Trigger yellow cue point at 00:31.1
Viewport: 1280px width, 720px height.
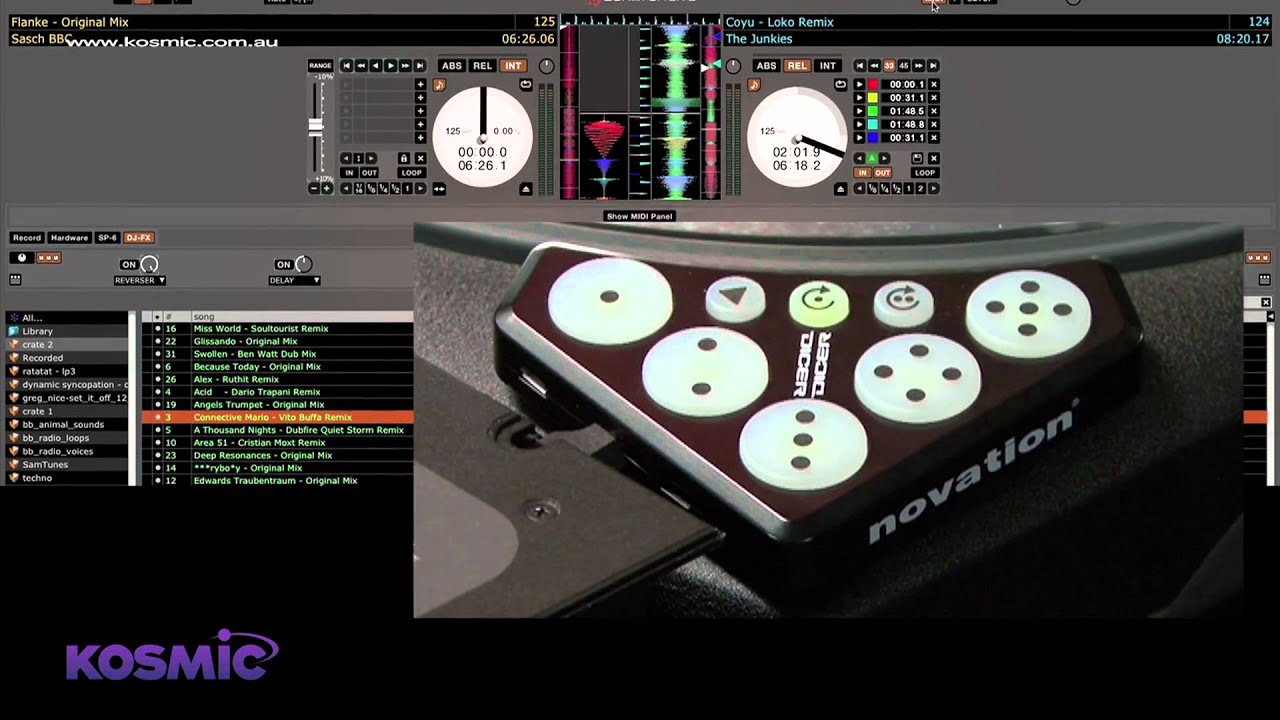click(x=859, y=98)
